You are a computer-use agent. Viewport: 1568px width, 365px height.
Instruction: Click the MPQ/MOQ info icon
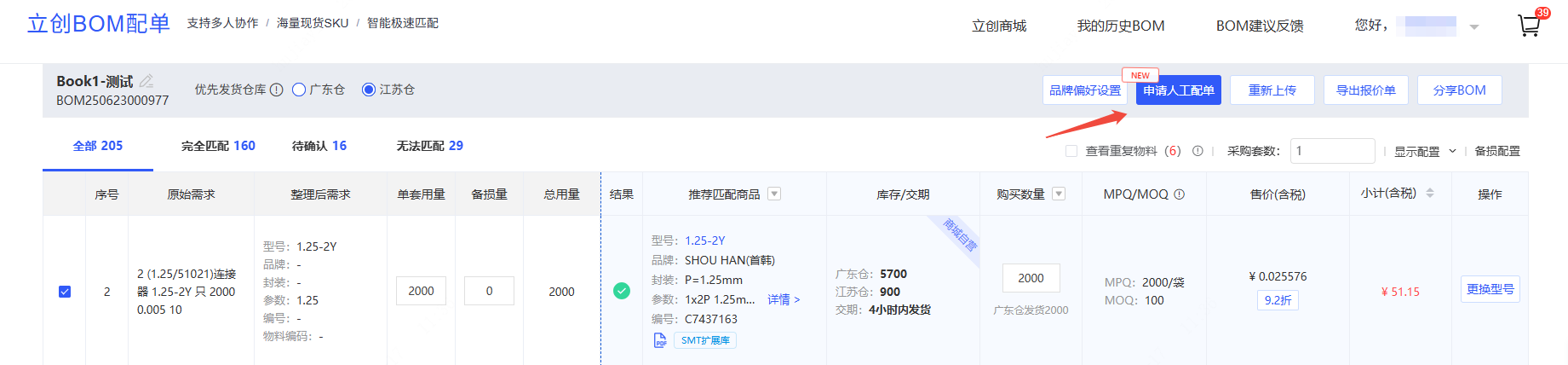click(1180, 194)
